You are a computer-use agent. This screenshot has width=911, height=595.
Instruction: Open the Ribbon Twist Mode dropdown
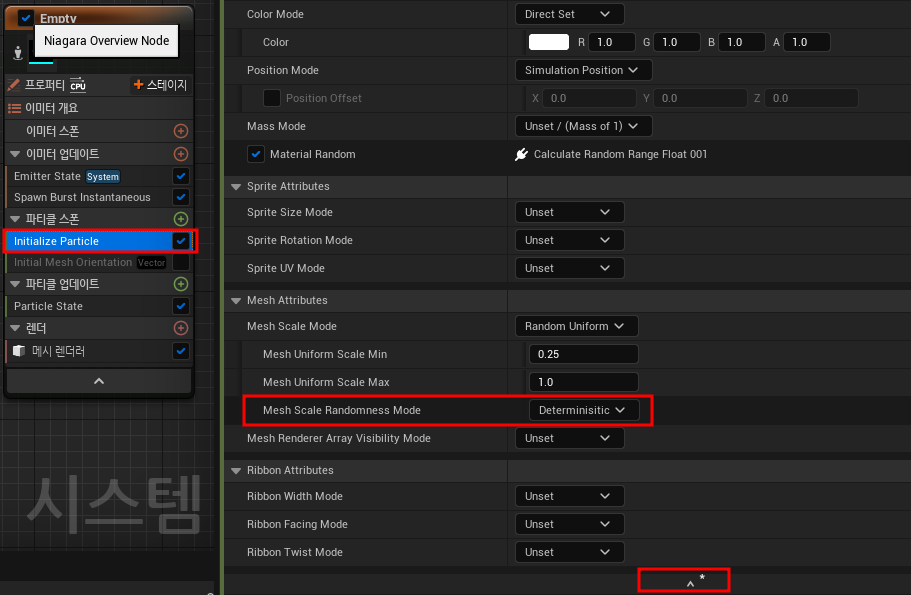coord(569,552)
